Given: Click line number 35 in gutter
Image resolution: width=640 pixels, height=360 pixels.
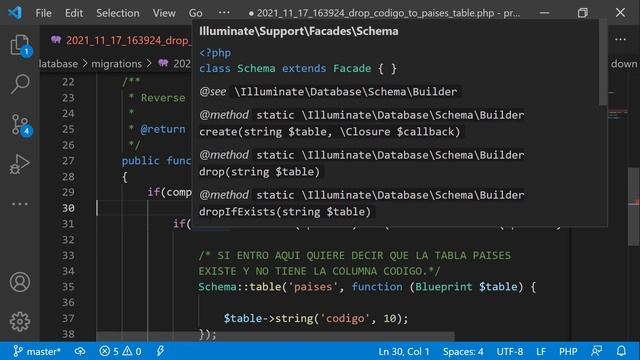Looking at the screenshot, I should (68, 287).
